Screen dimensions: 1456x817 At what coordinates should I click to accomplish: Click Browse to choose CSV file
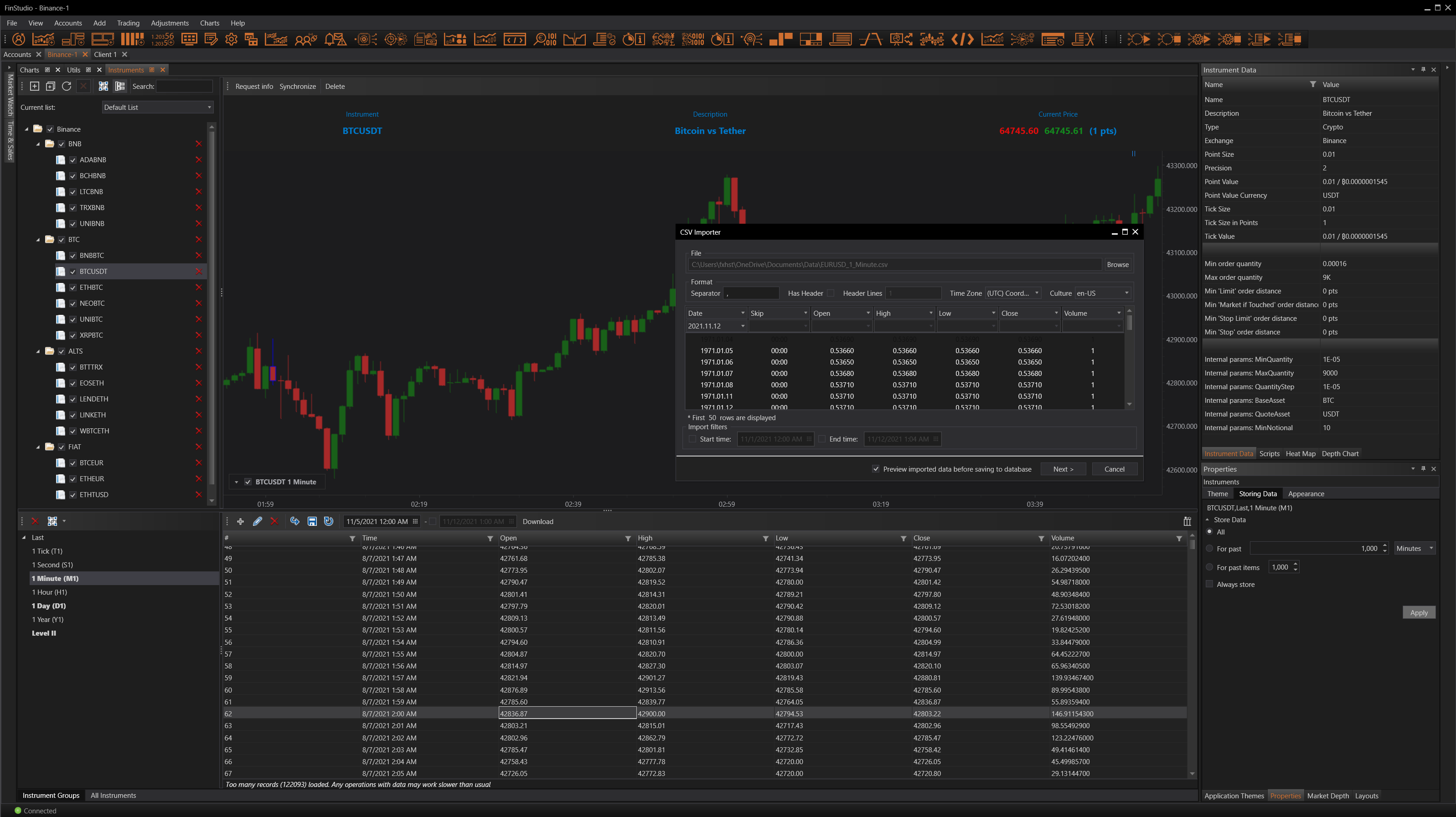click(1117, 264)
